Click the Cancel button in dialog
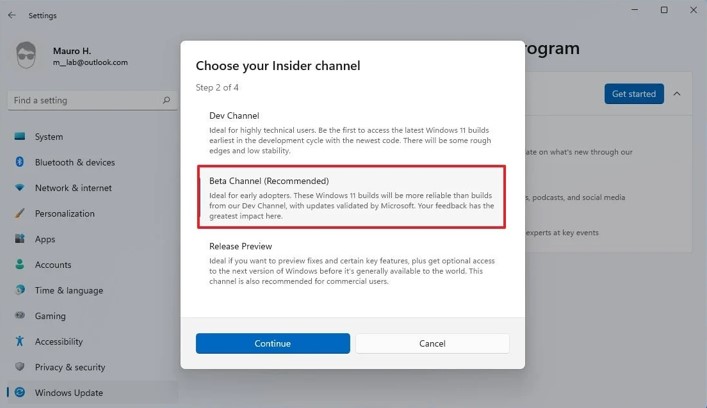This screenshot has height=408, width=707. click(x=432, y=344)
